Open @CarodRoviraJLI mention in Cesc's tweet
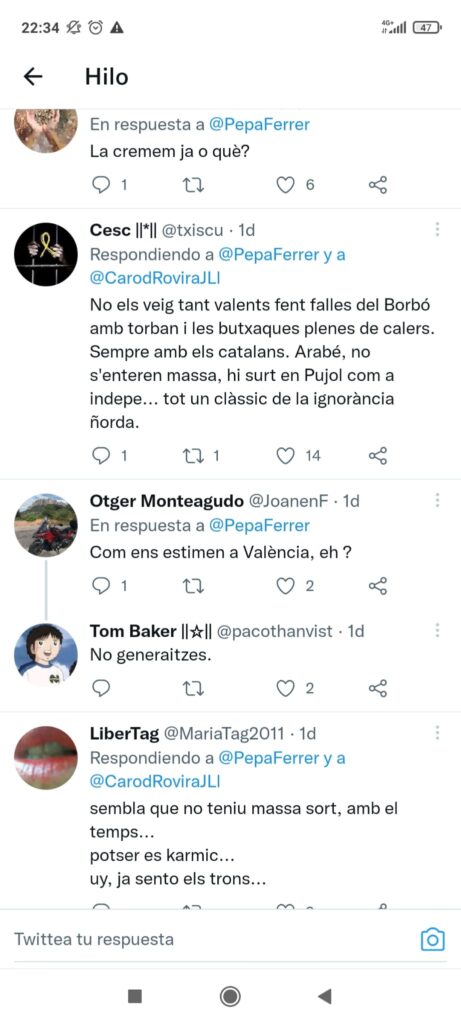 (155, 278)
